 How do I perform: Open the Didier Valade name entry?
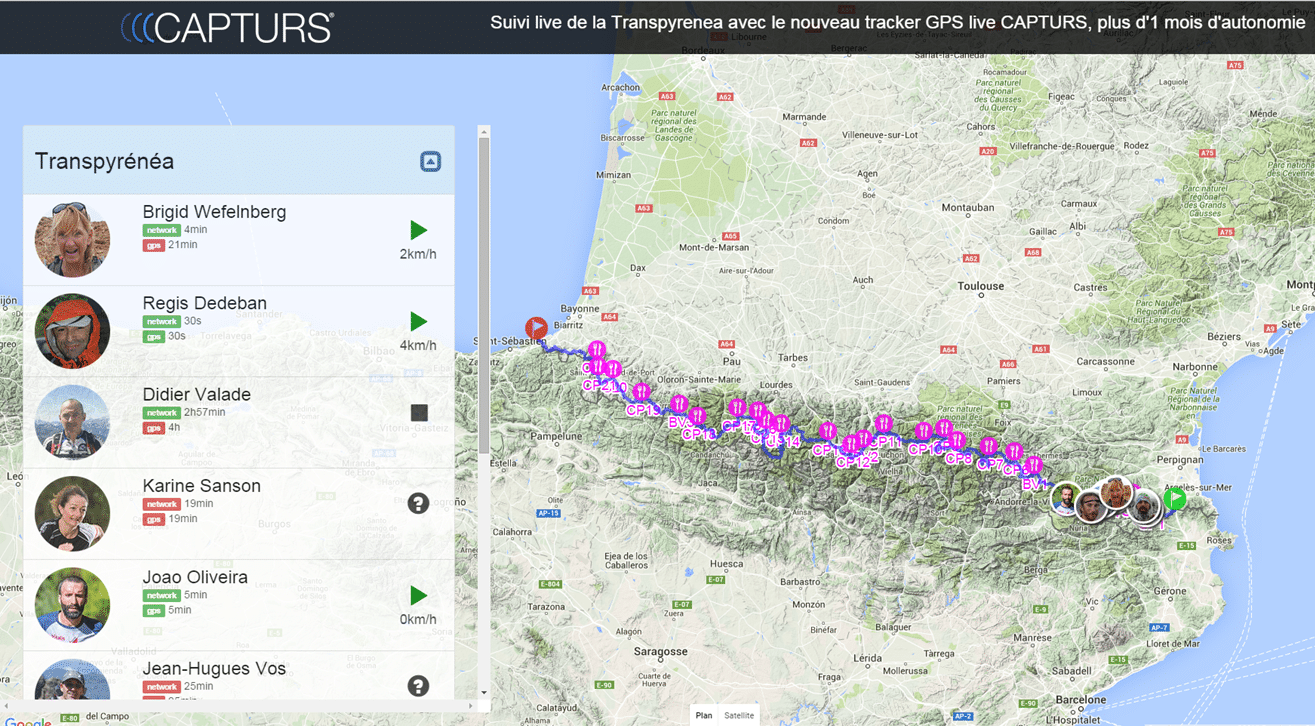196,394
